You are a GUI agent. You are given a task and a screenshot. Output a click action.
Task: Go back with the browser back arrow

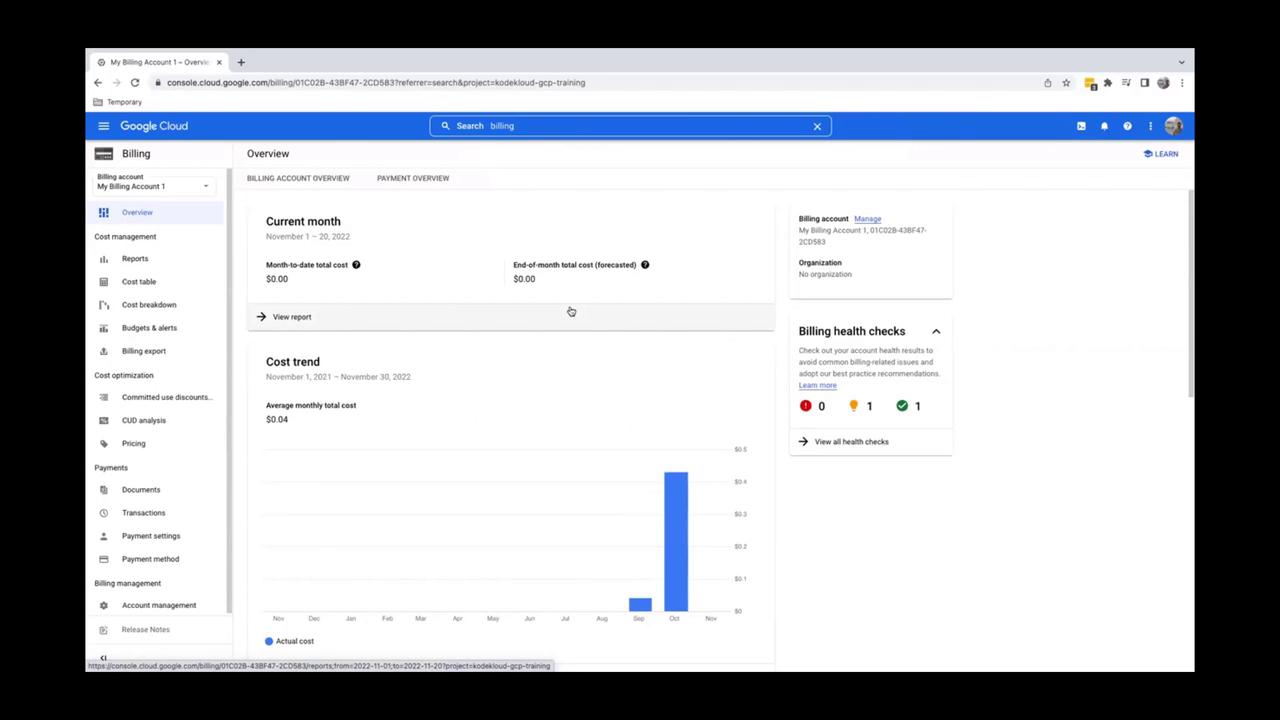coord(98,83)
